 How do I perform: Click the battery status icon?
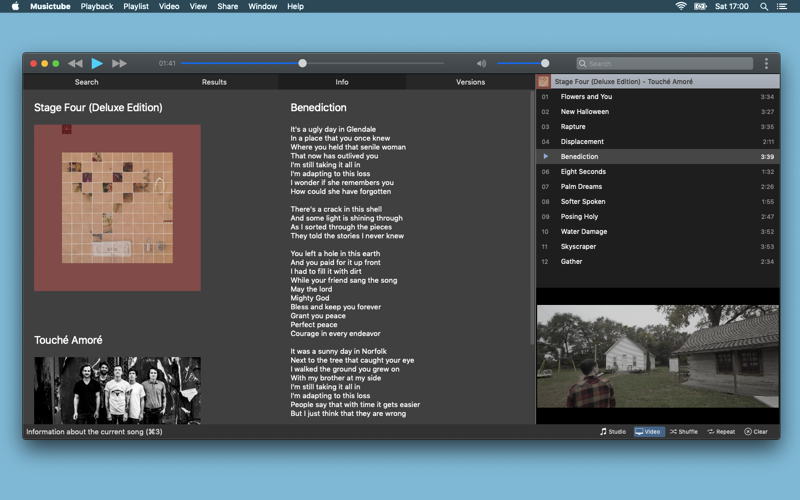click(700, 6)
